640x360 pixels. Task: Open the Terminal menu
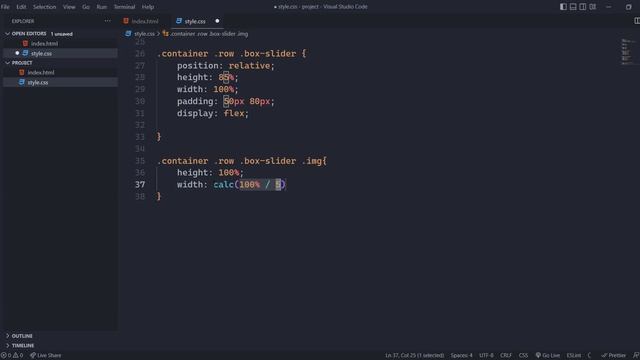coord(124,7)
